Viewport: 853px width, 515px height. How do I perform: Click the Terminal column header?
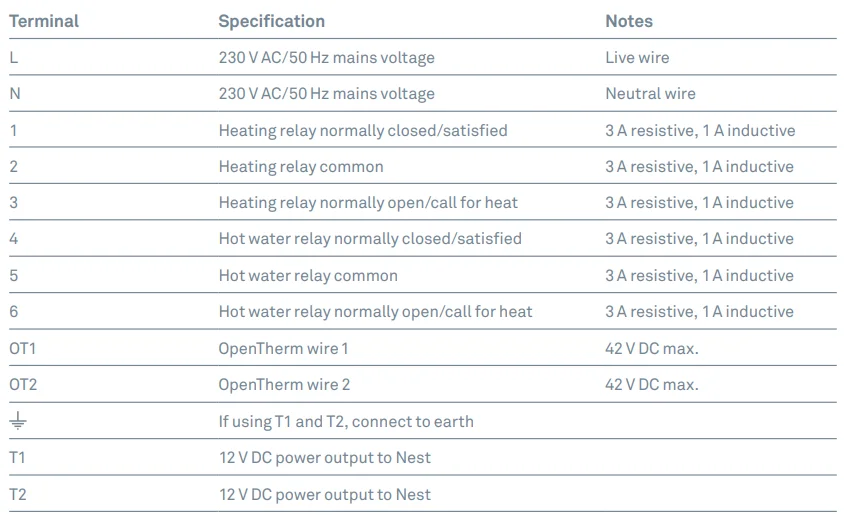click(44, 21)
